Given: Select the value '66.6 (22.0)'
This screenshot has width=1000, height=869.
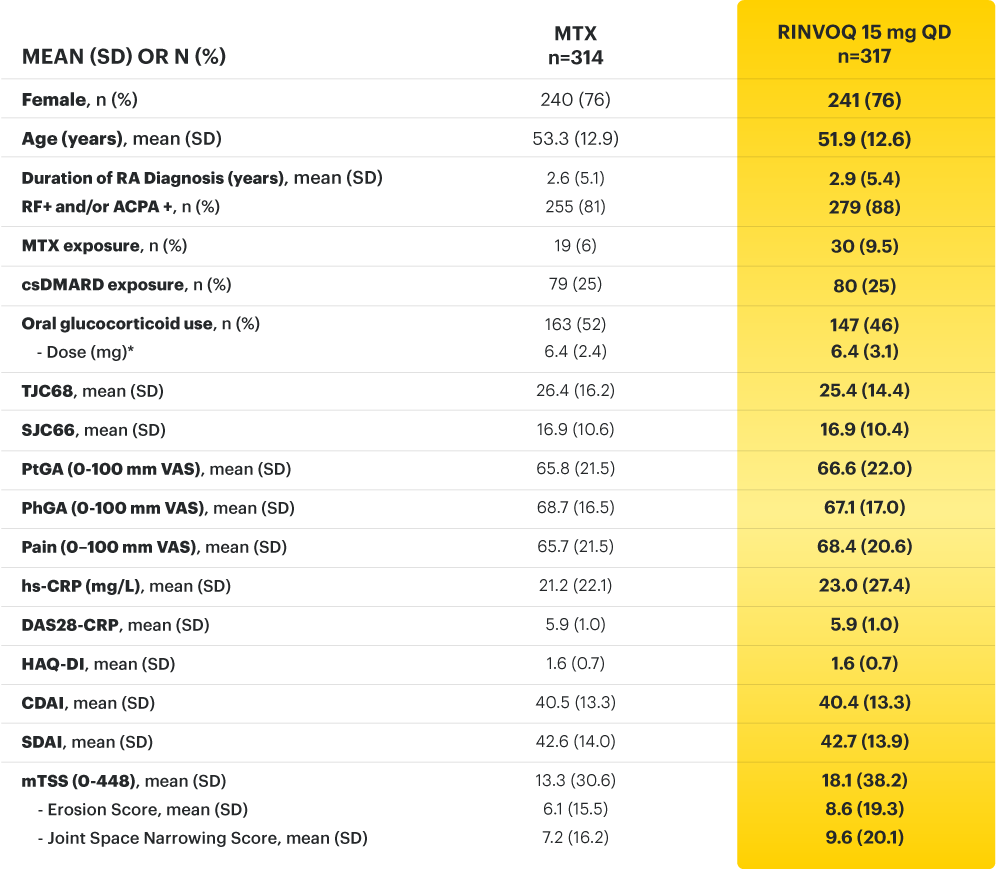Looking at the screenshot, I should pyautogui.click(x=864, y=469).
